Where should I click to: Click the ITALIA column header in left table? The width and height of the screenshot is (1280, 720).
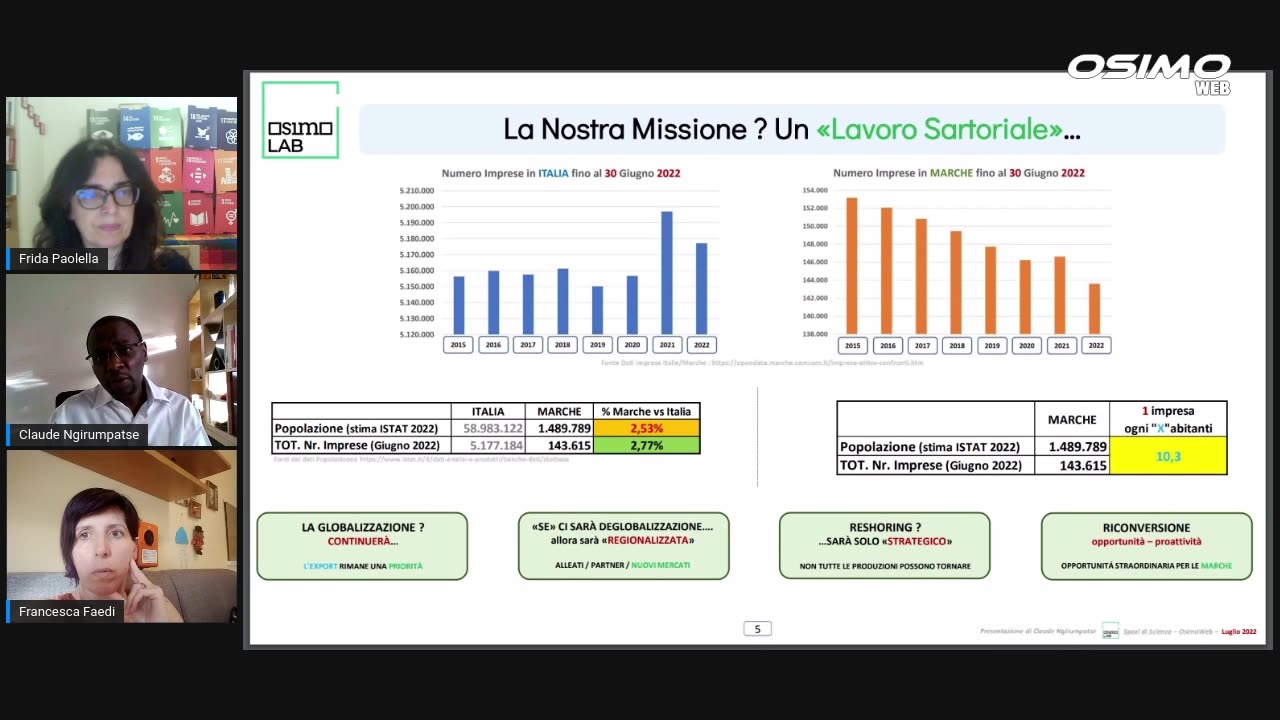click(x=488, y=411)
